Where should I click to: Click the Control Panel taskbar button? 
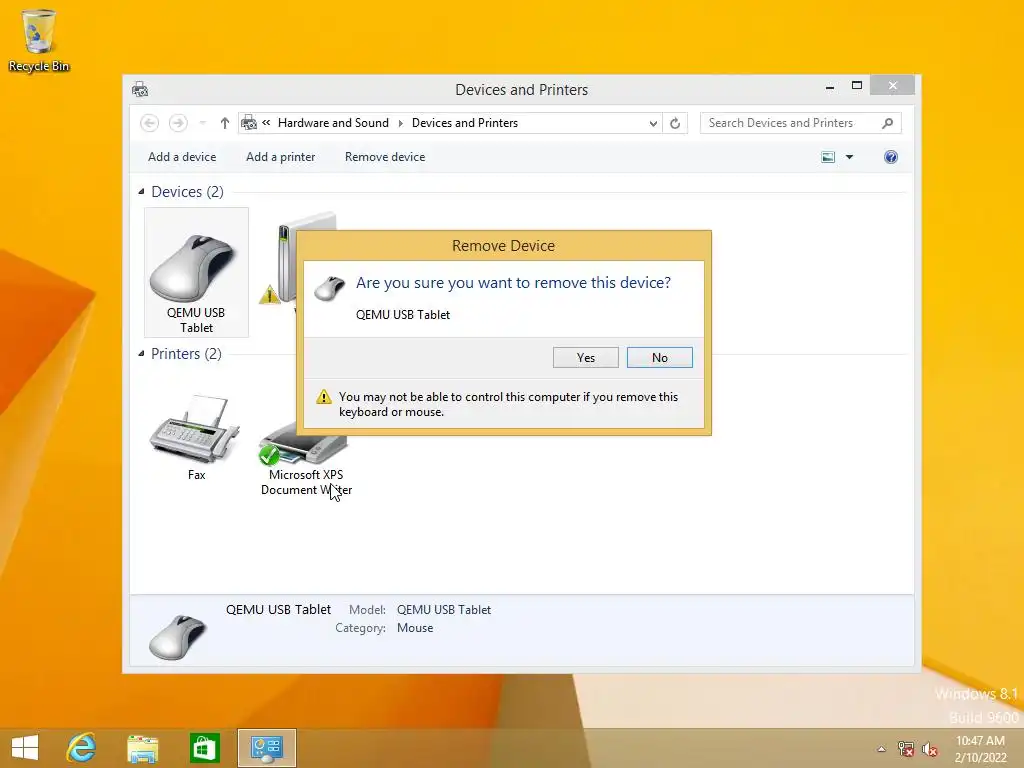tap(266, 748)
